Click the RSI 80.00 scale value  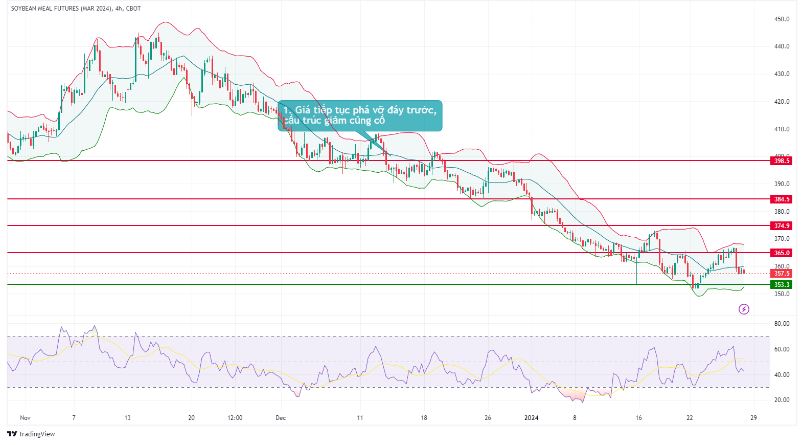click(x=781, y=324)
